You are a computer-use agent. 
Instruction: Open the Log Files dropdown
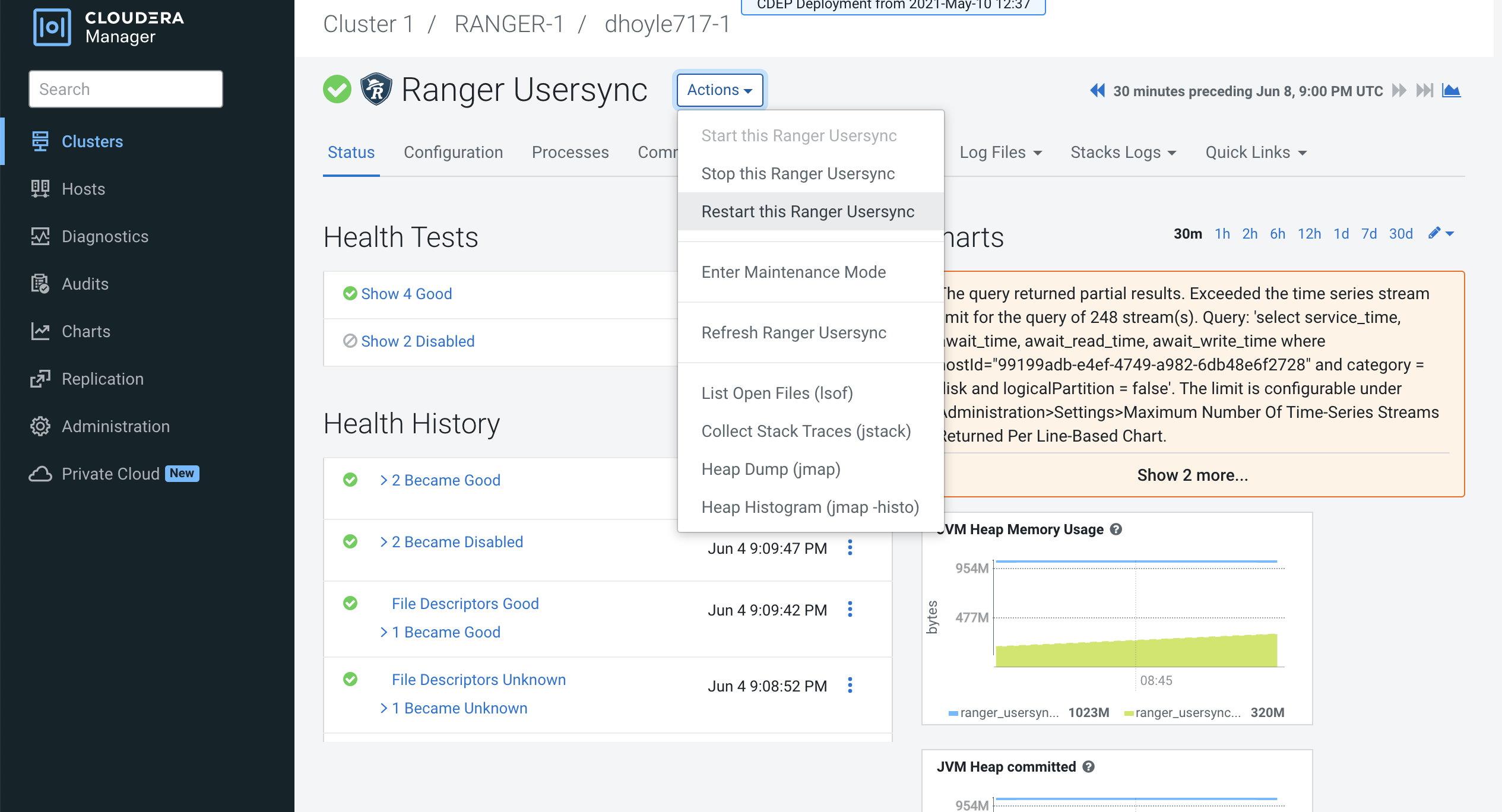click(x=1000, y=153)
